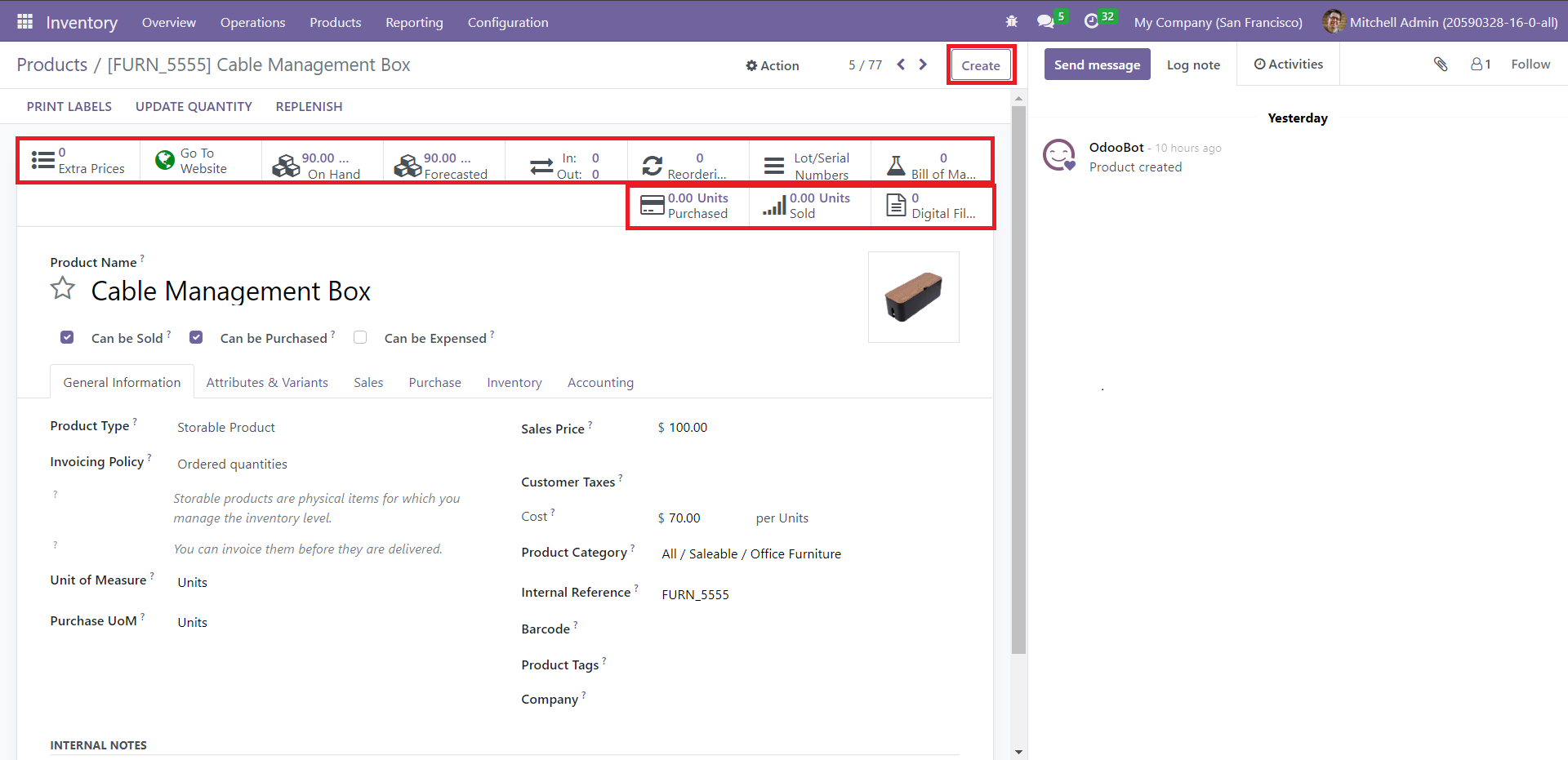
Task: Open Units Sold stat button
Action: pyautogui.click(x=809, y=206)
